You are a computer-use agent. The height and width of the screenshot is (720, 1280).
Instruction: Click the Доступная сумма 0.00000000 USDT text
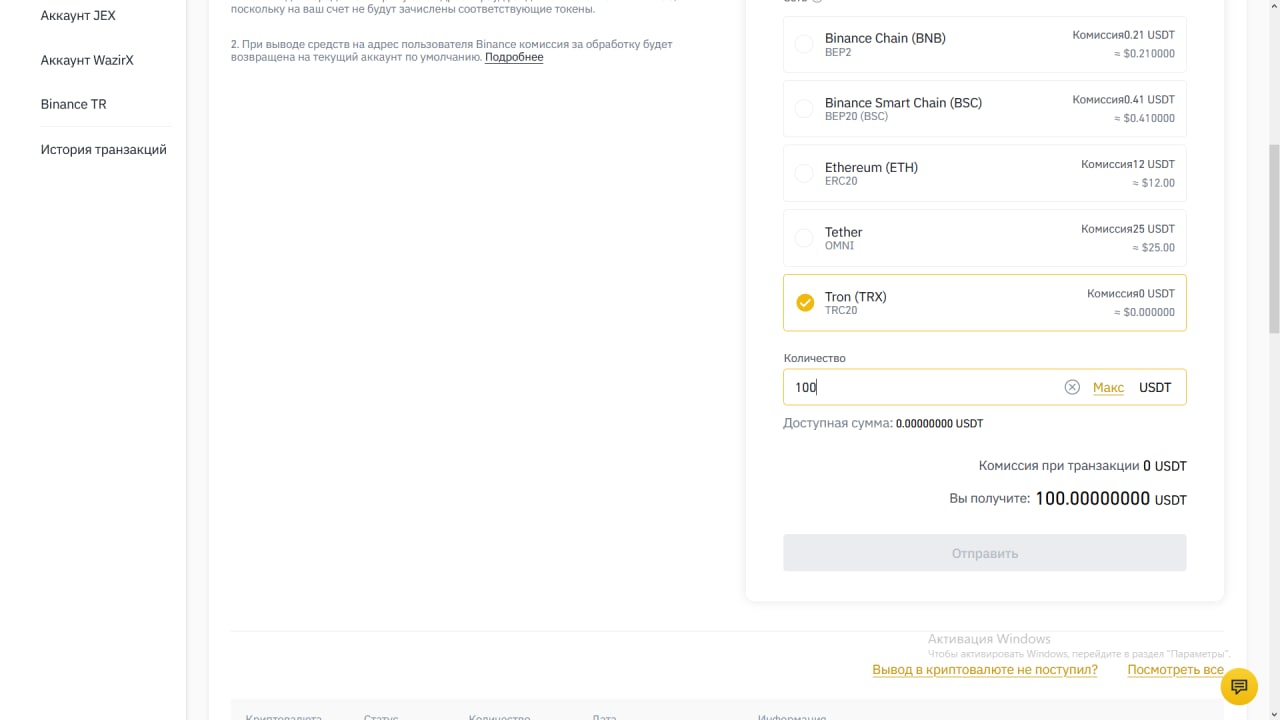tap(883, 423)
